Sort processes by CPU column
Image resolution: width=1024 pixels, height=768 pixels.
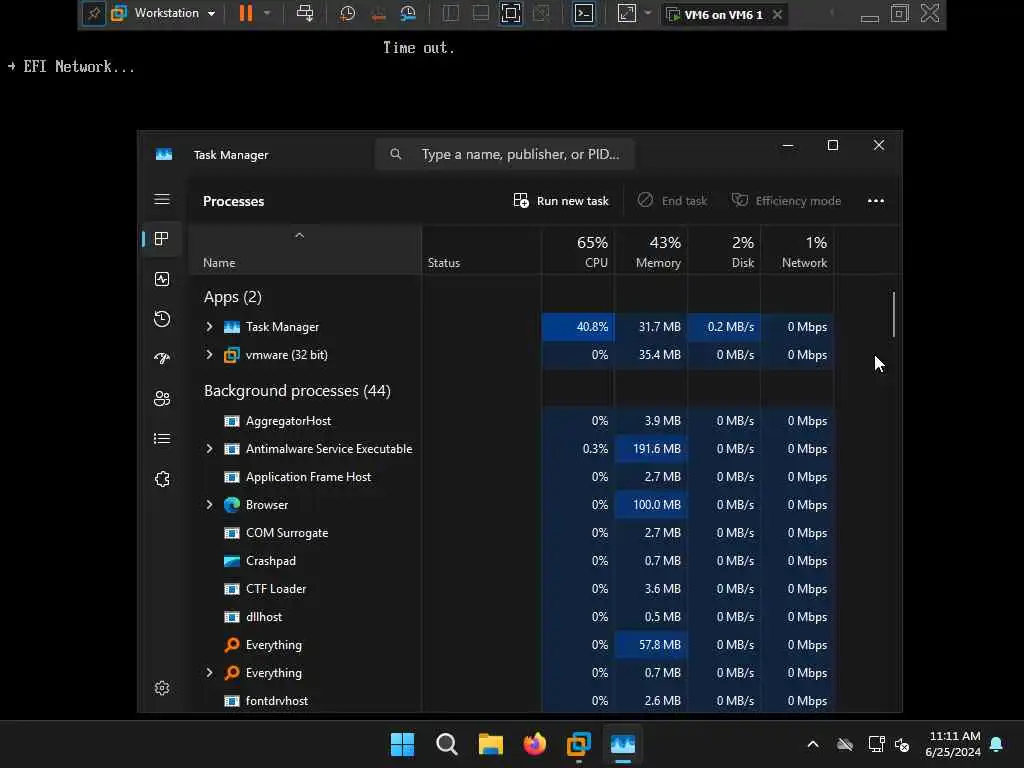(578, 251)
